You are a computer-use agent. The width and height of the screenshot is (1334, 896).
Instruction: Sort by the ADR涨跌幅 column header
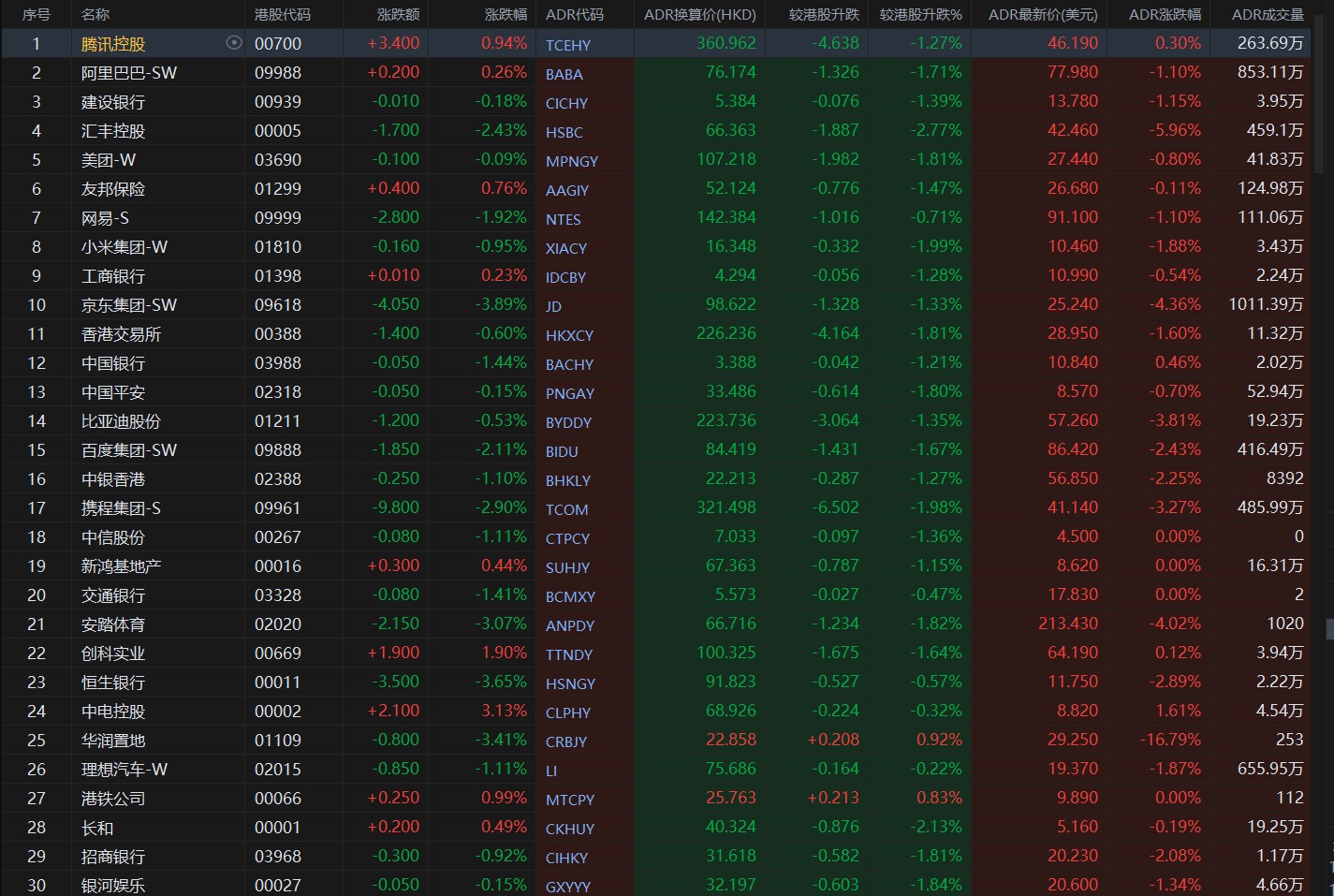point(1165,14)
